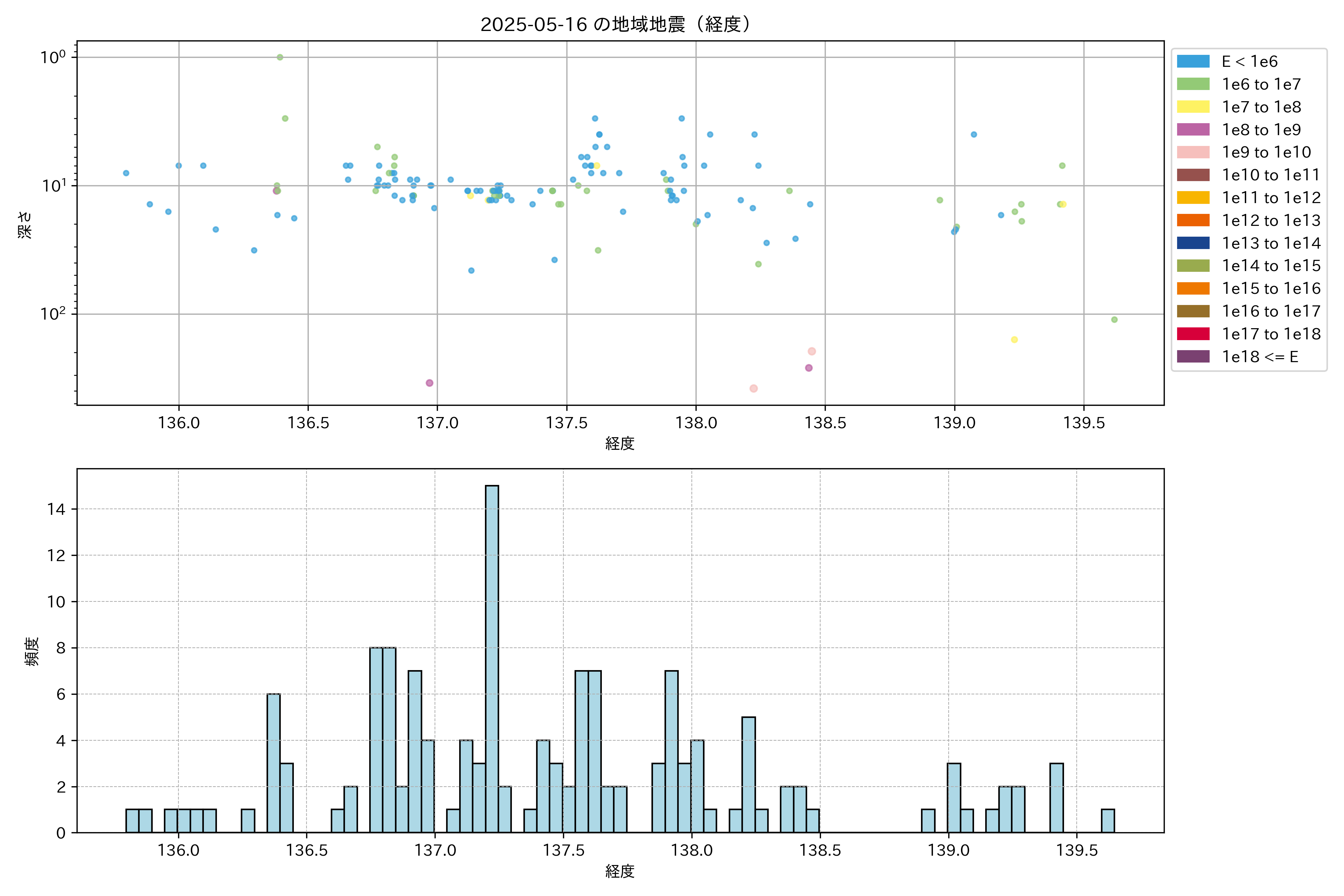Click the 経度 label under the scatter plot
The image size is (1344, 896).
[620, 444]
